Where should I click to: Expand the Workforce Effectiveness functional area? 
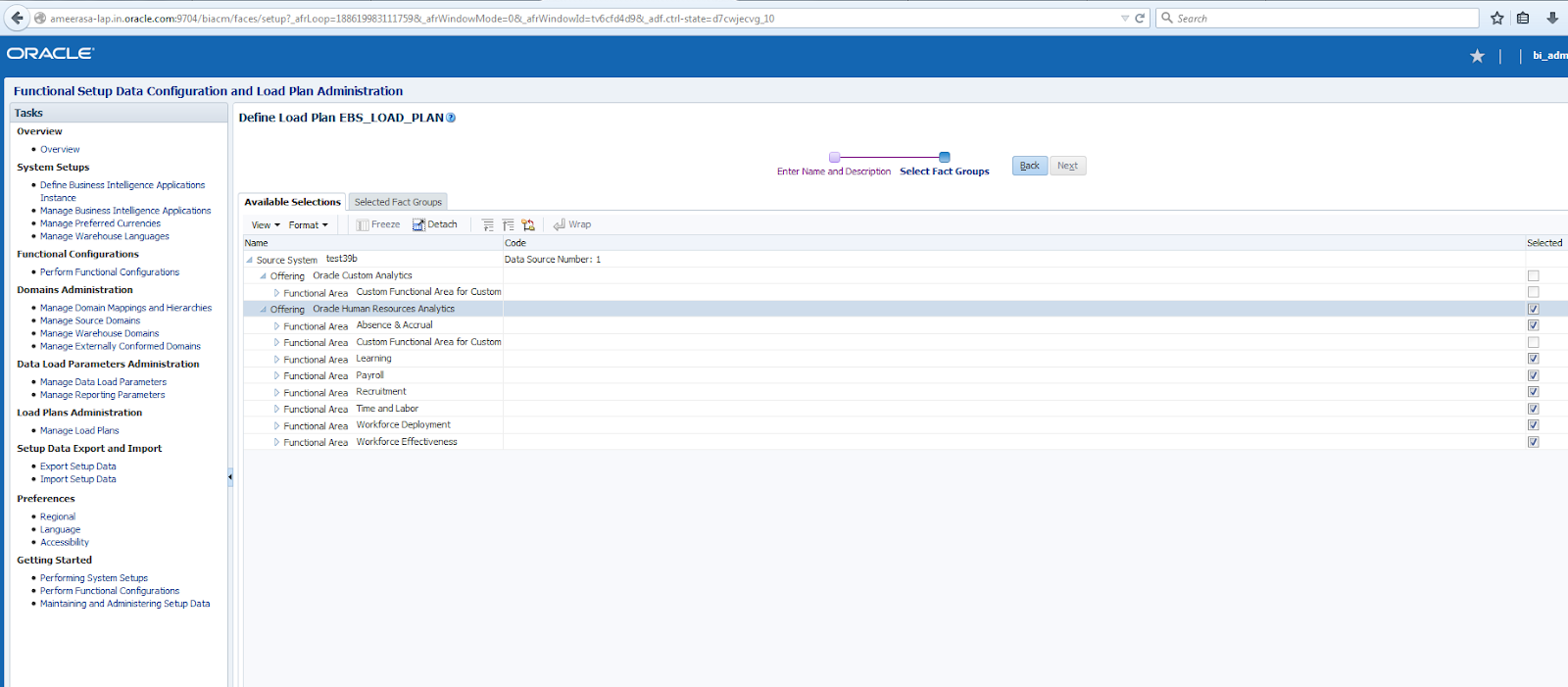click(277, 443)
